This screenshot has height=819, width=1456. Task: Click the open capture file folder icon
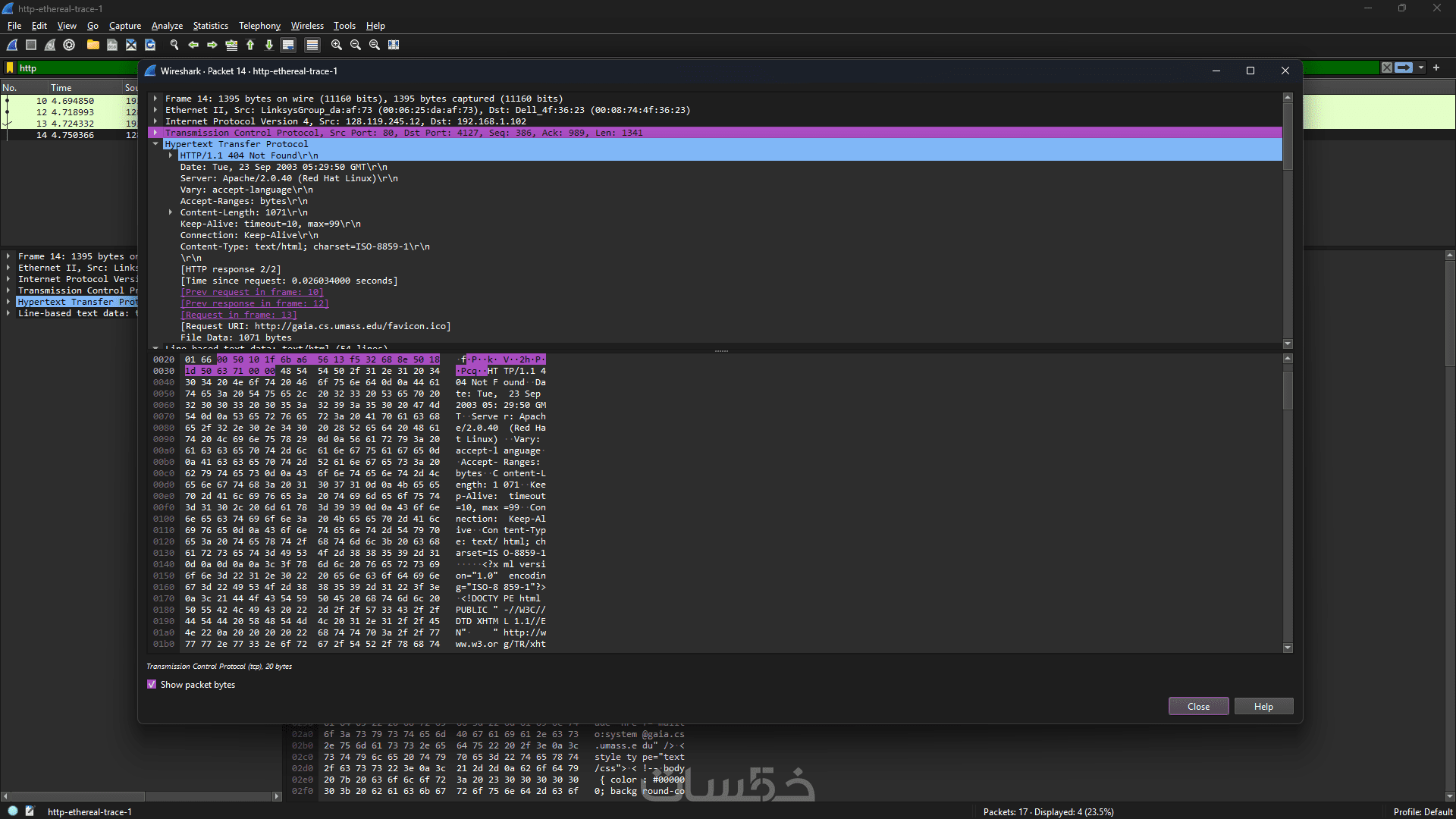click(93, 45)
